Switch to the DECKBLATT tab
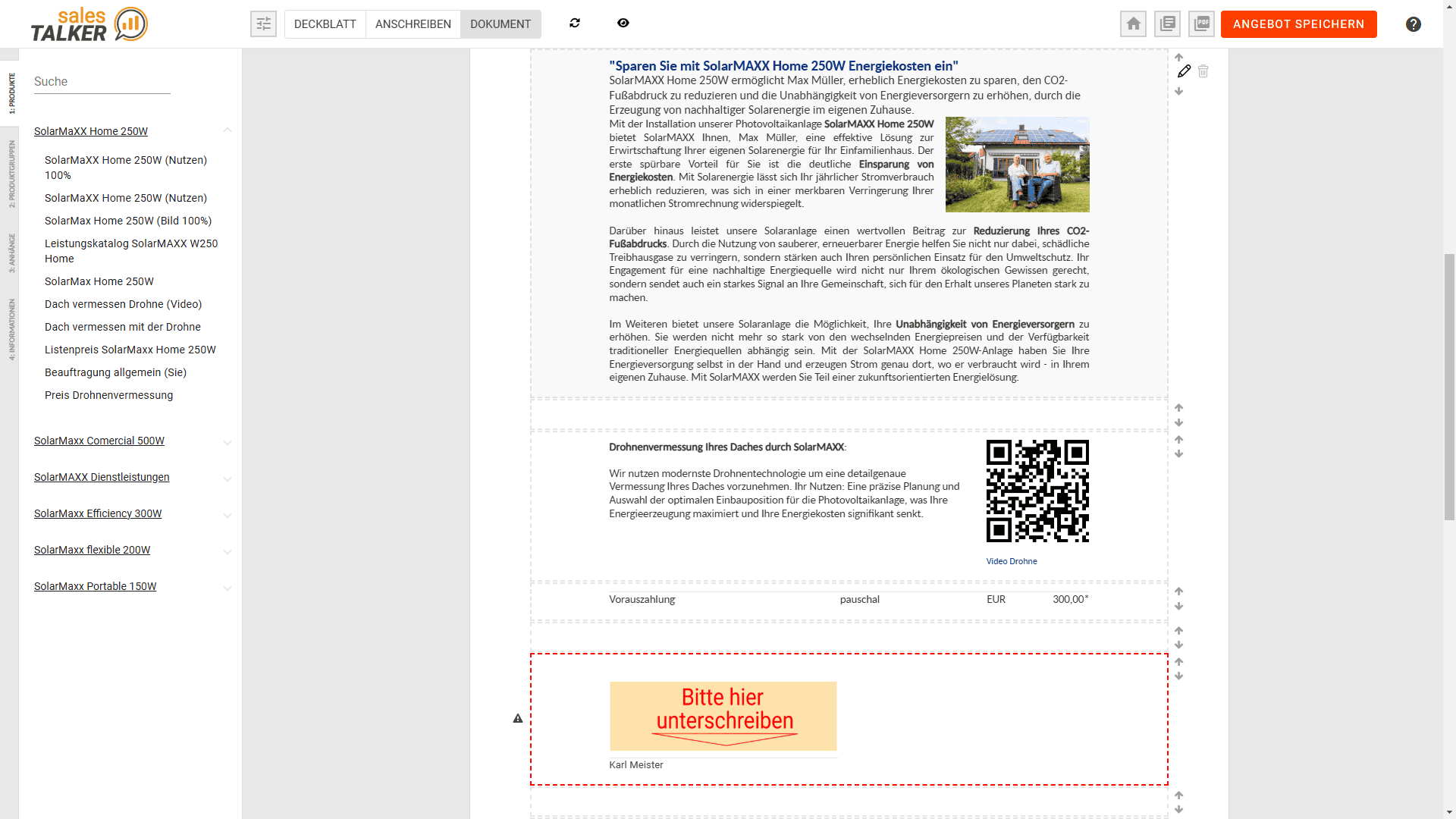1456x819 pixels. tap(325, 24)
